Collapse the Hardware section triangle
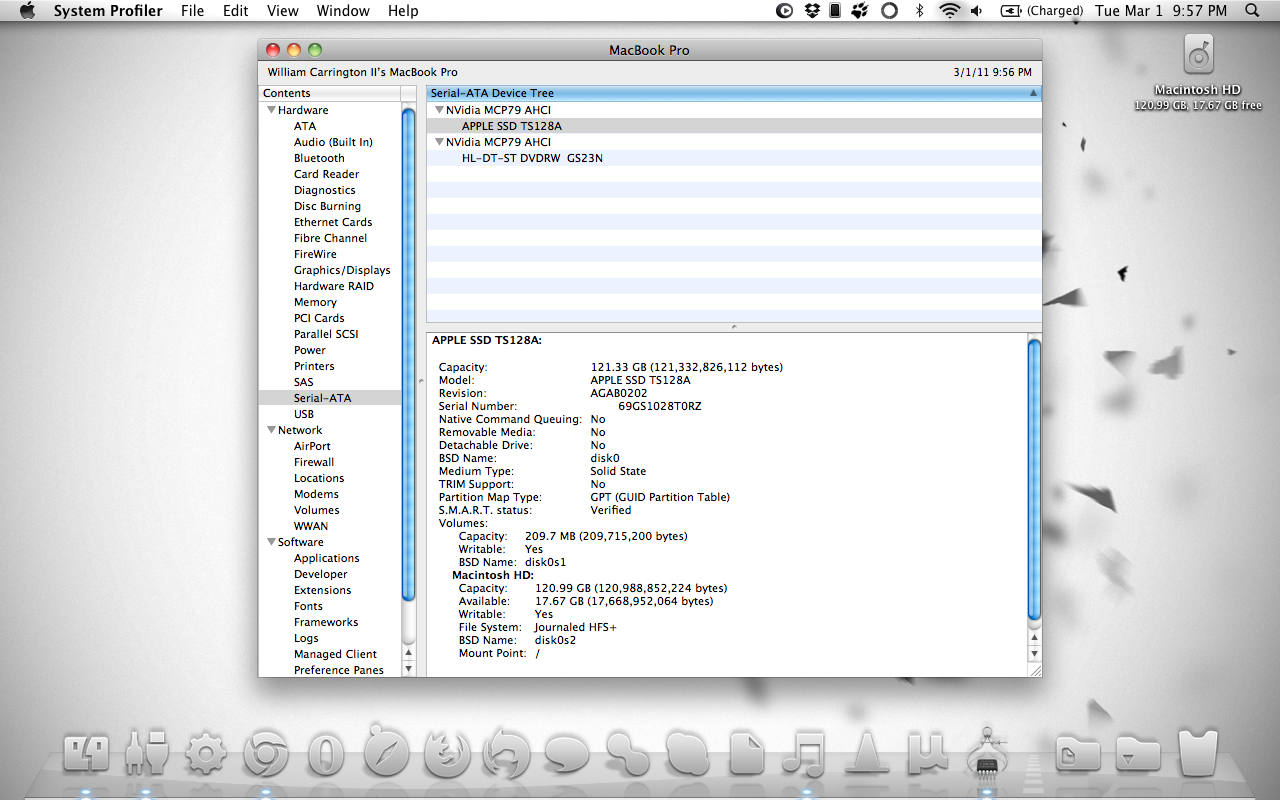 click(271, 110)
